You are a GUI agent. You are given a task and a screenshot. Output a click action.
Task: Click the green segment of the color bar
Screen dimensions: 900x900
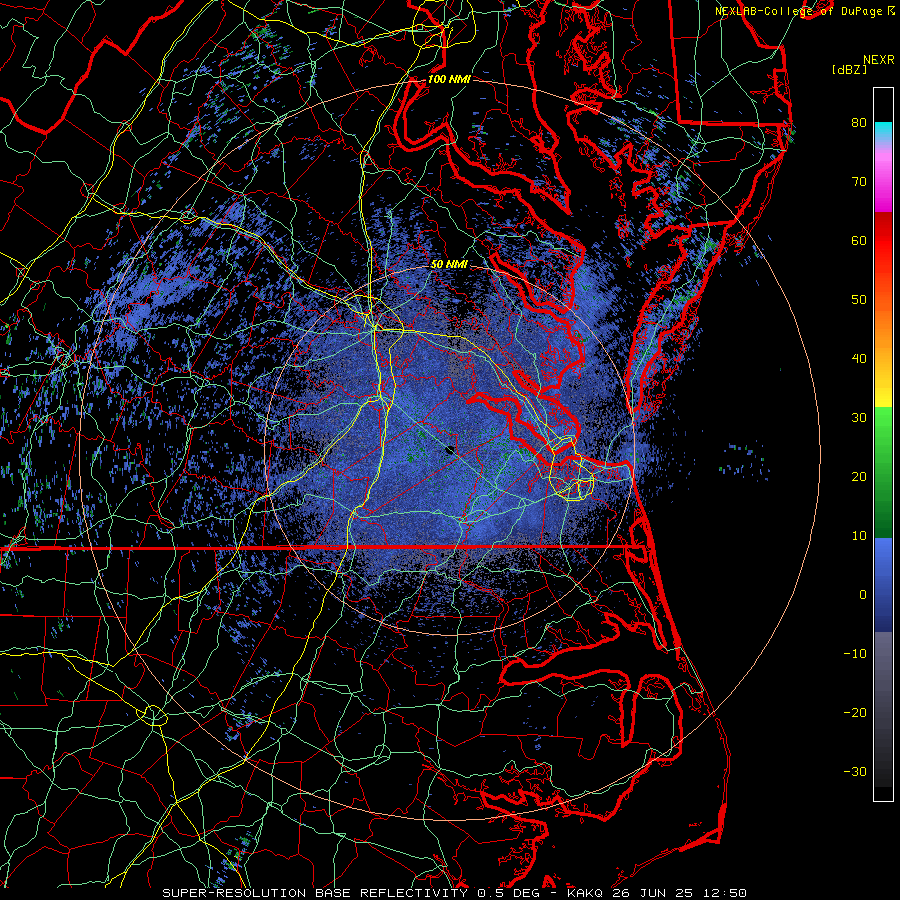(883, 472)
